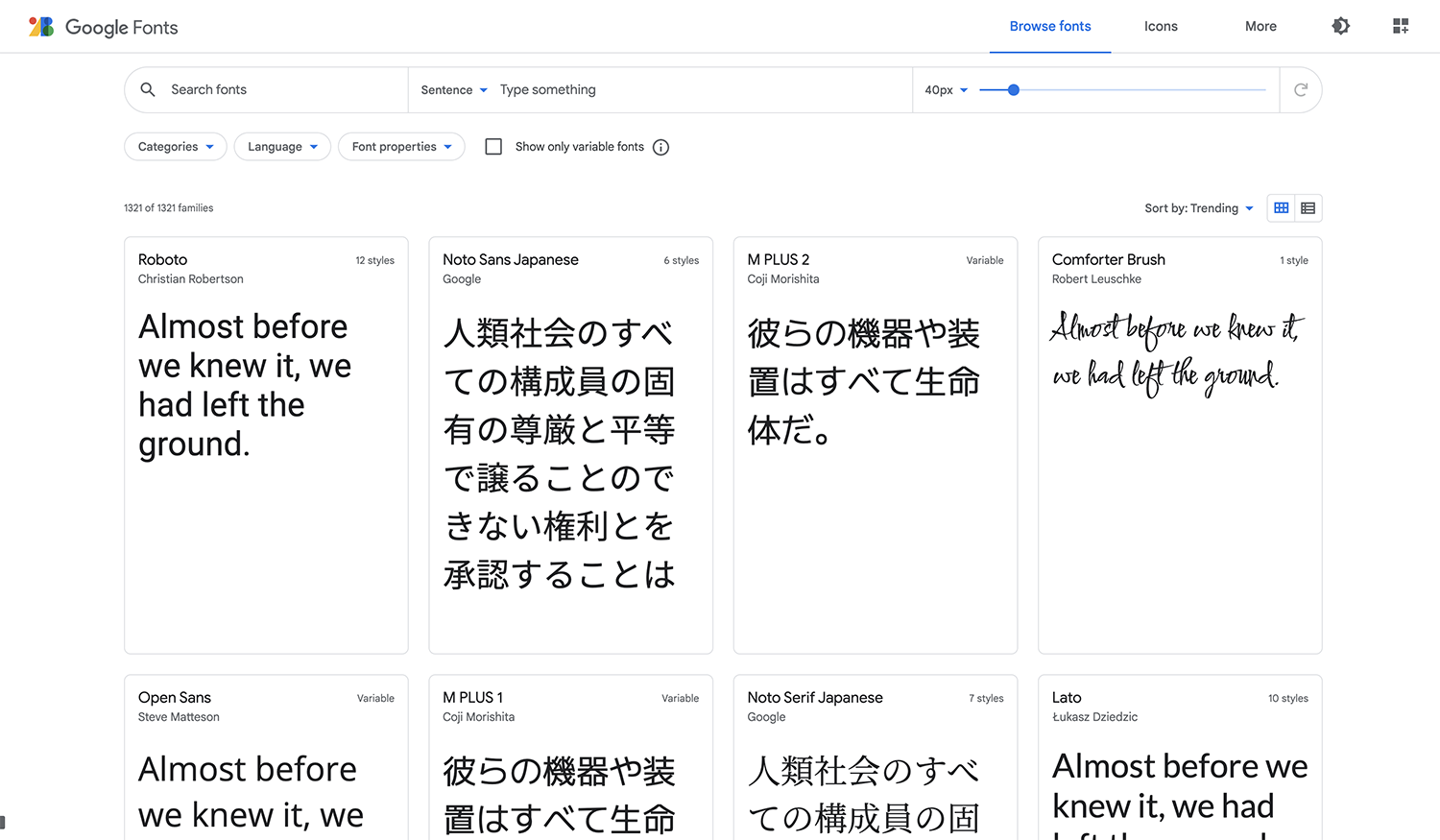Adjust the font size slider handle
The height and width of the screenshot is (840, 1440).
pos(1013,89)
